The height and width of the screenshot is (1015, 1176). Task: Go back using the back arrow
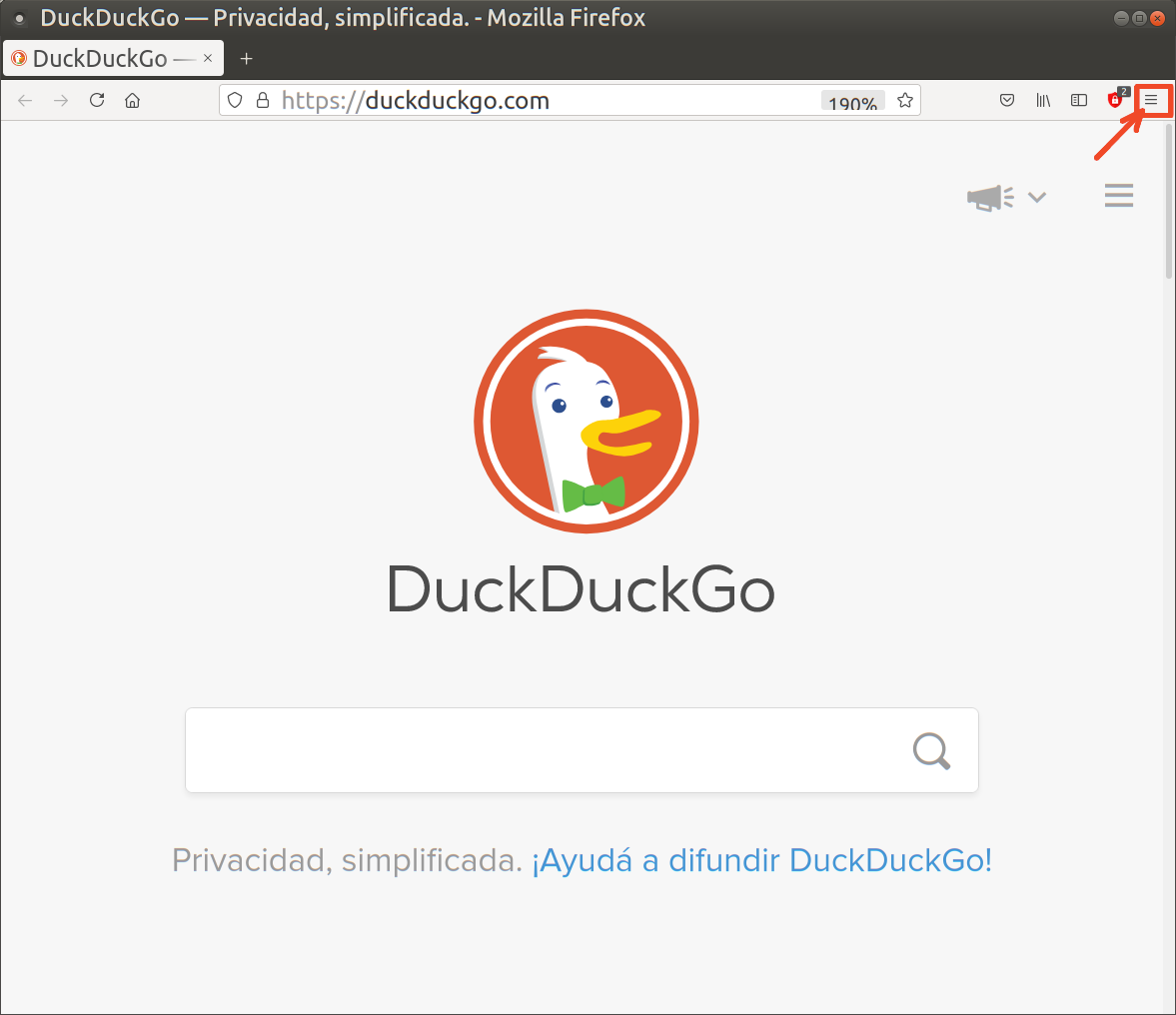point(25,101)
